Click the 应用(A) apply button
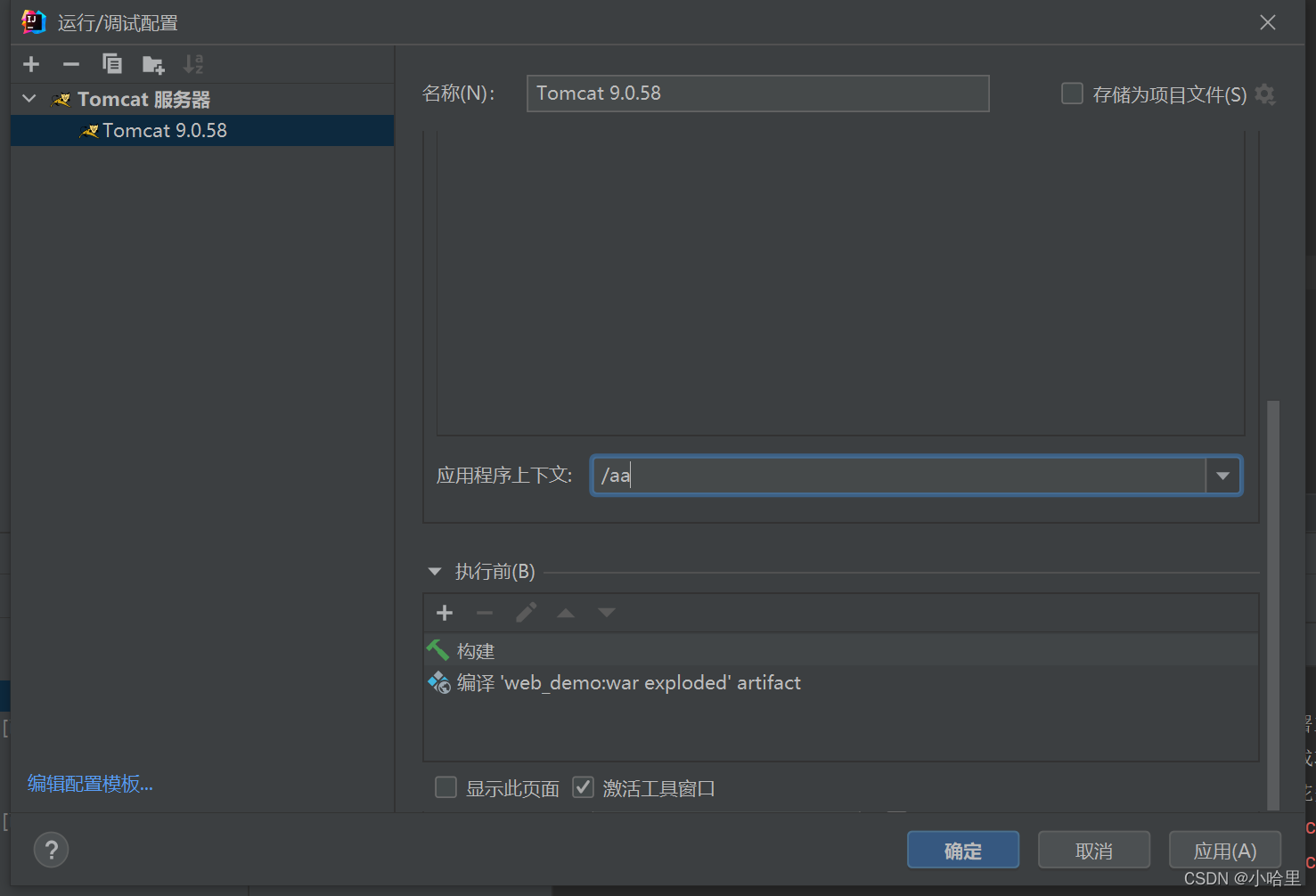Screen dimensions: 1316x896 [x=1225, y=851]
